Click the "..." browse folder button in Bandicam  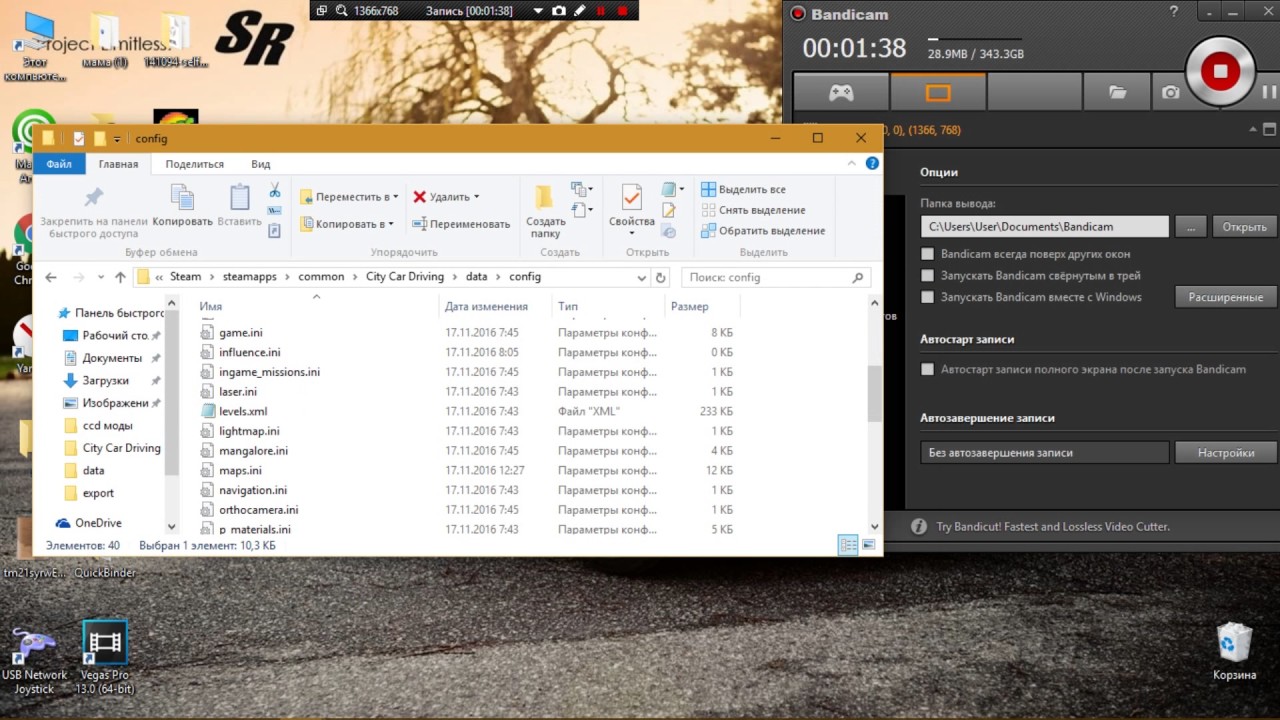1190,227
